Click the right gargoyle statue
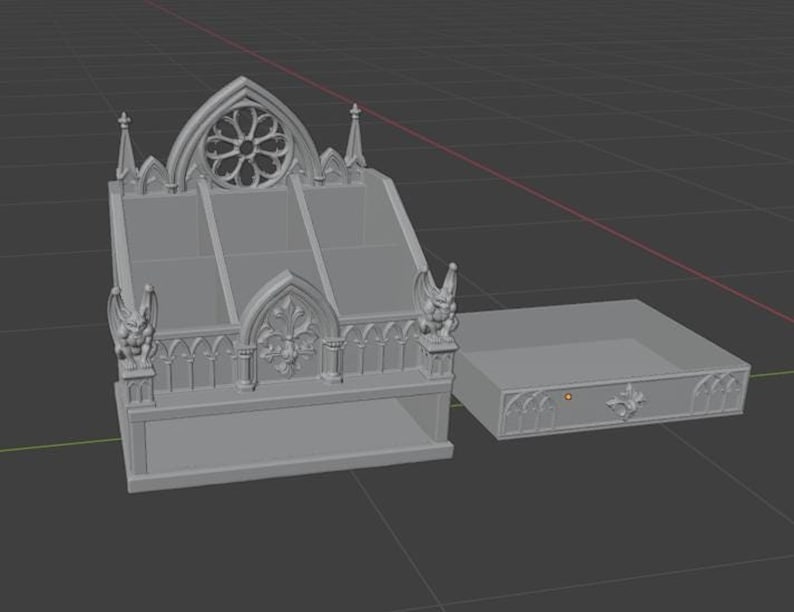 [x=436, y=302]
